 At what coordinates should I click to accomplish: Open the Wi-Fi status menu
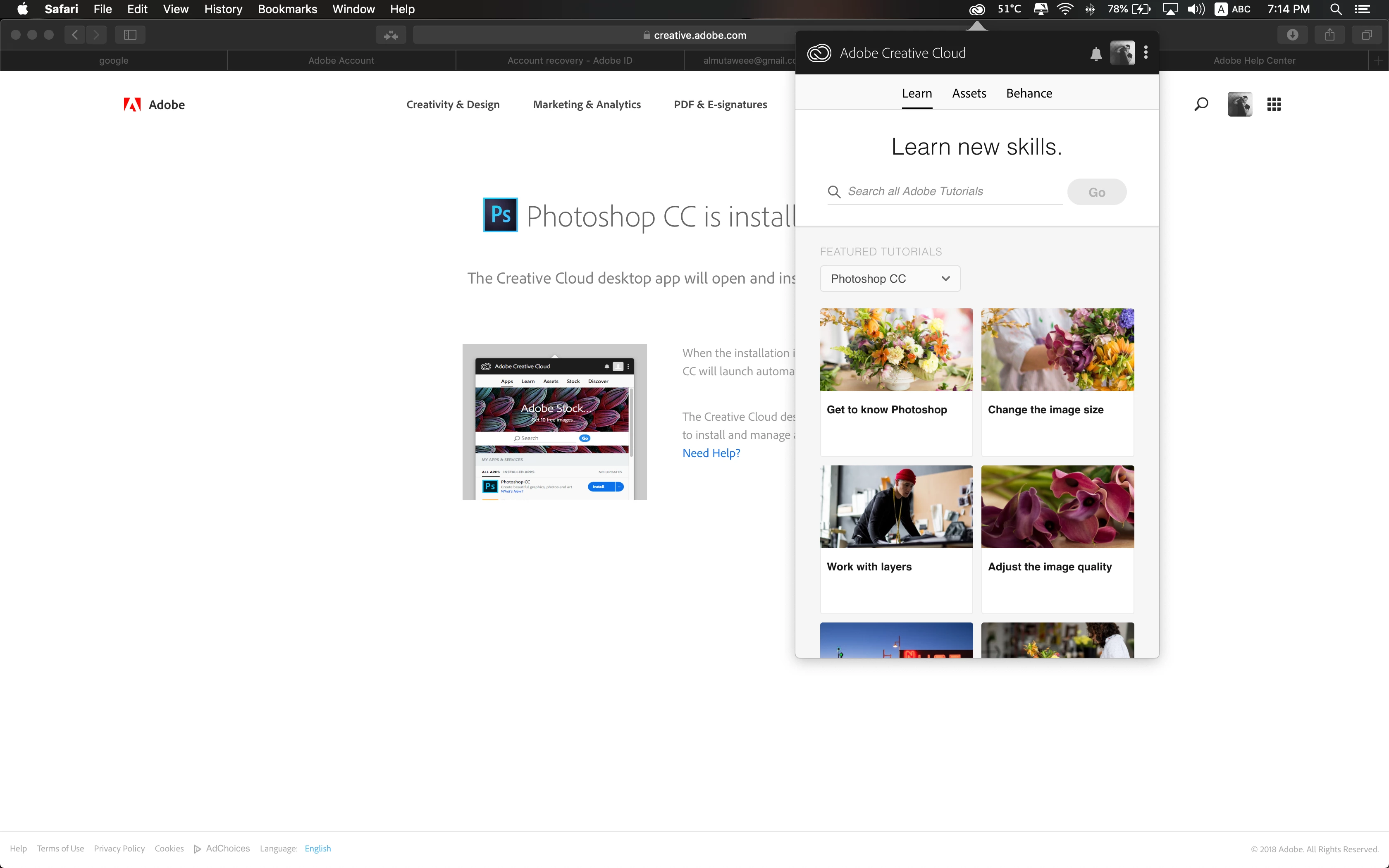pyautogui.click(x=1065, y=9)
